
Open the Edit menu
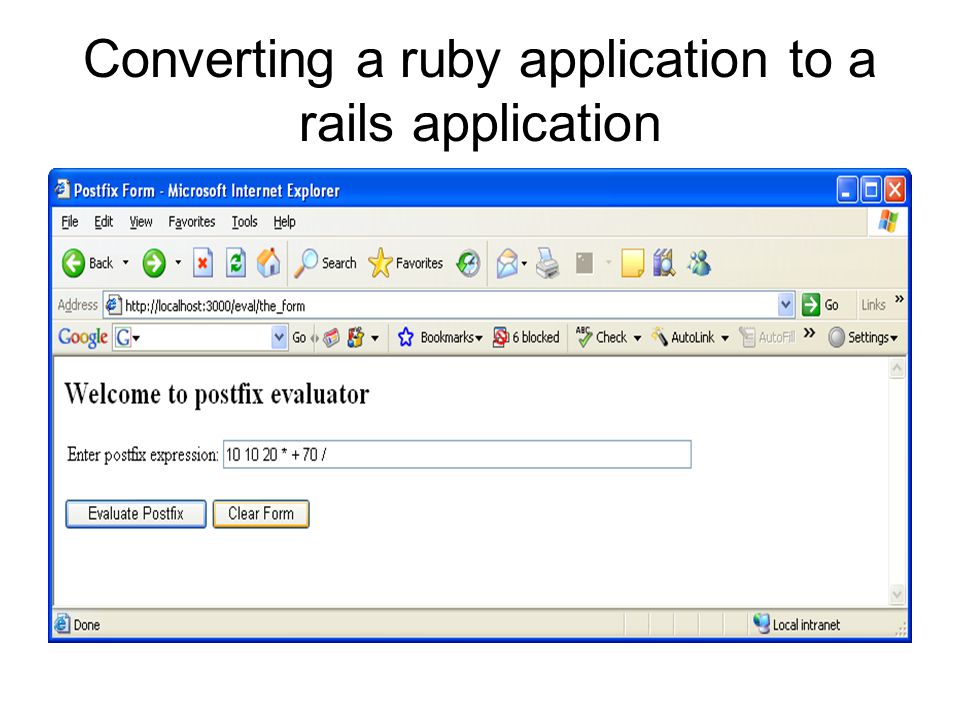pos(103,222)
